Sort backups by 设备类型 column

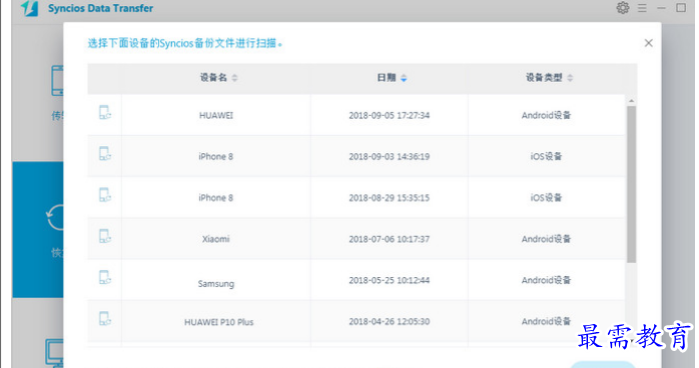(549, 78)
